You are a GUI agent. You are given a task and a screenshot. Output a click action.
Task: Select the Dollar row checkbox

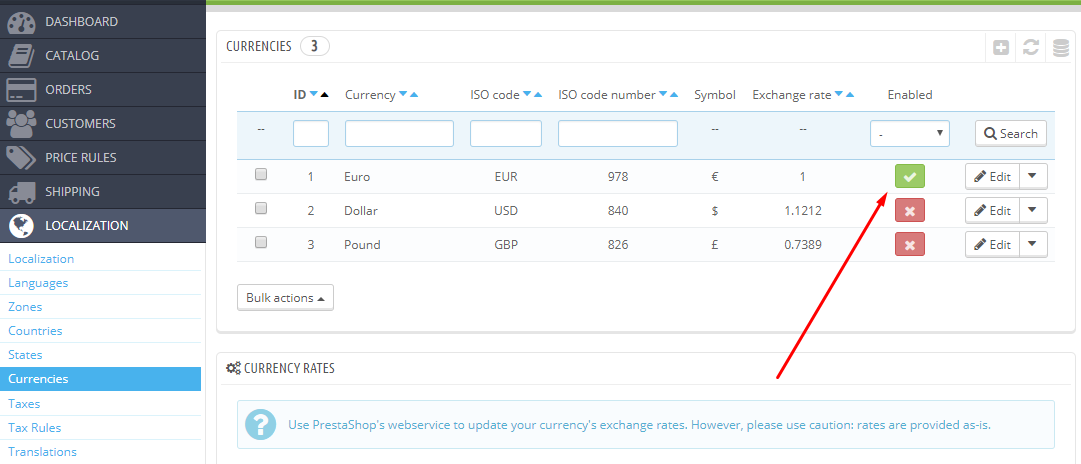(x=261, y=208)
